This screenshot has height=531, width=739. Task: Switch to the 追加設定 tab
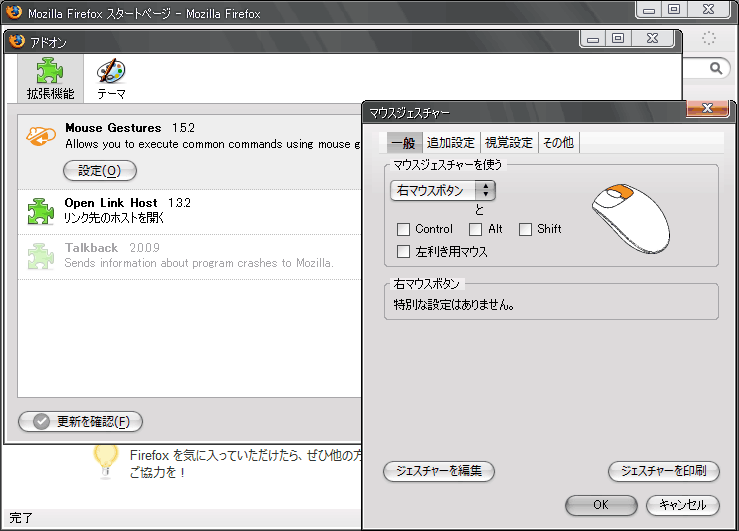pos(451,143)
